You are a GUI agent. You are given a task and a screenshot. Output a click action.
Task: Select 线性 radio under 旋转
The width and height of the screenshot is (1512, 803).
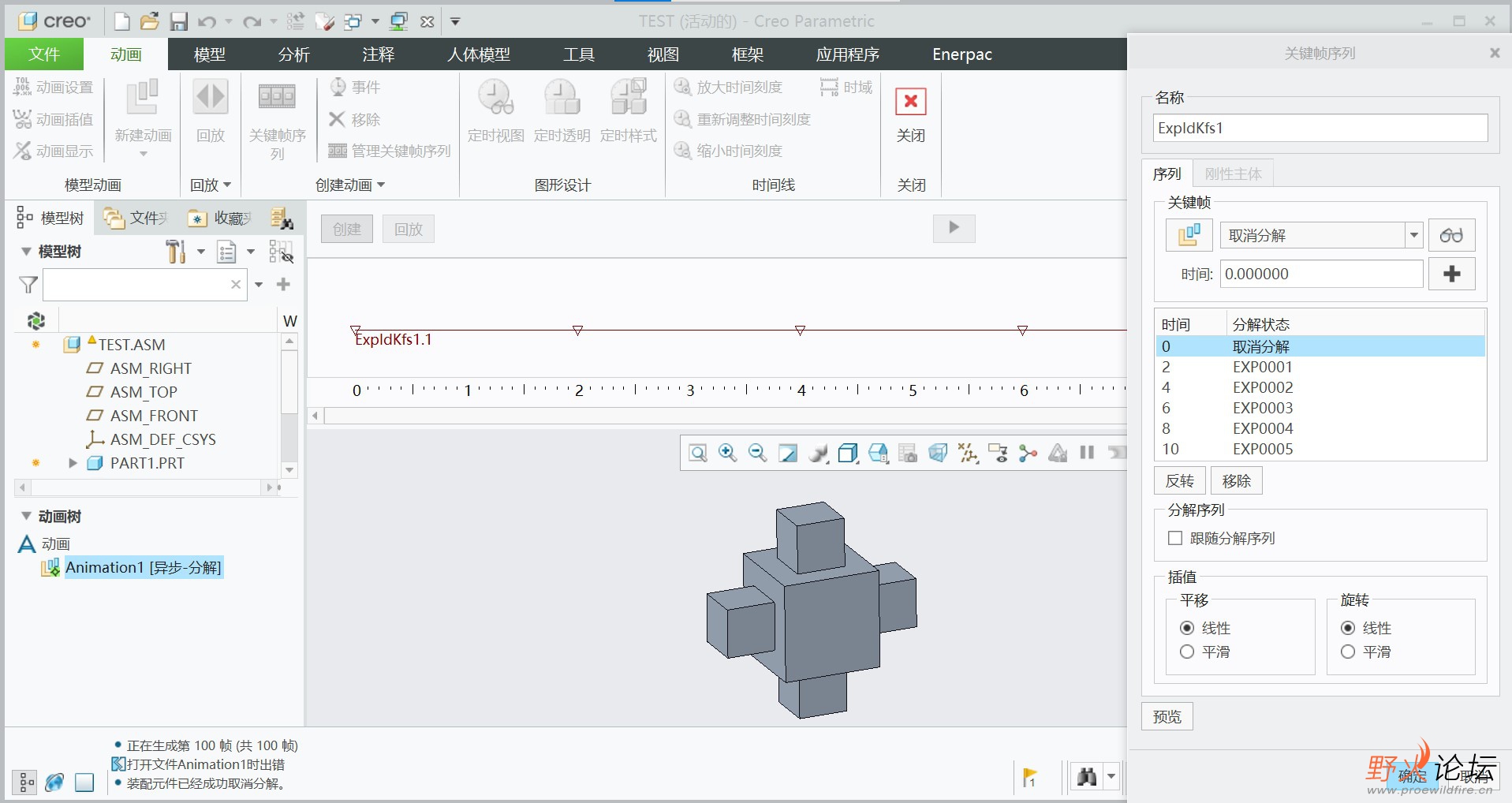(1348, 628)
